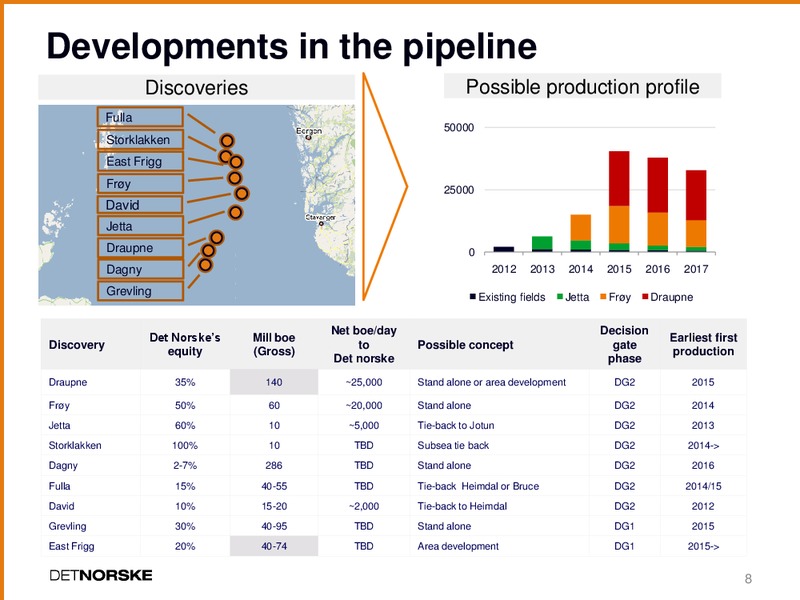
Task: Click the 'Developments in the pipeline' title
Action: pos(291,46)
